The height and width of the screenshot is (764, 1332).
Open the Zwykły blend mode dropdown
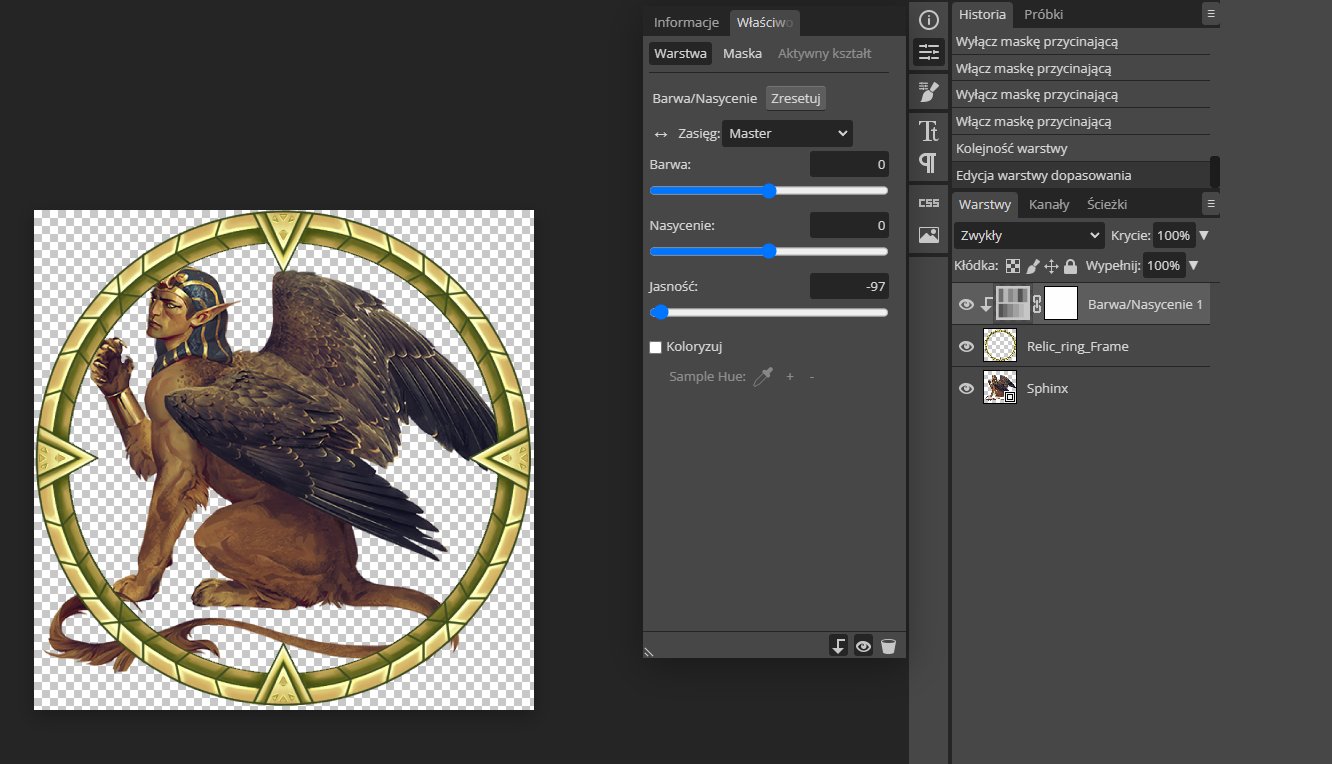1028,235
